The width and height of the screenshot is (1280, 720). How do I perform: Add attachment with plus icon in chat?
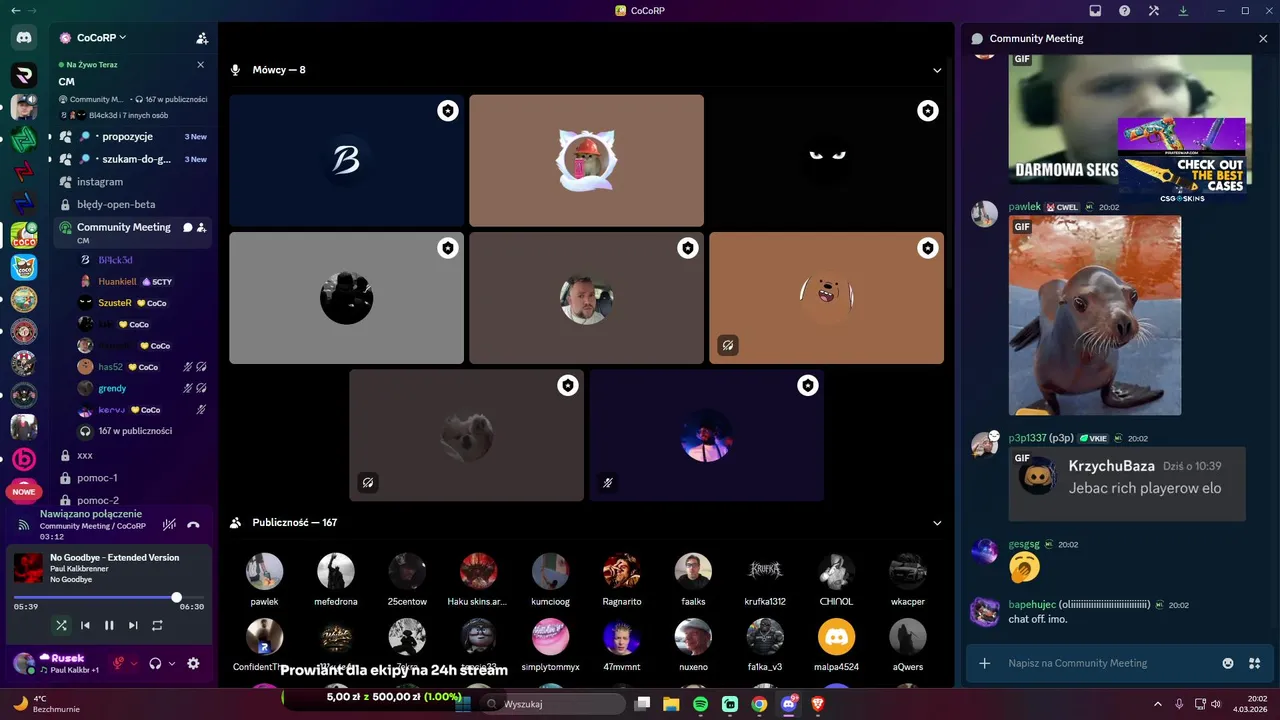tap(984, 663)
